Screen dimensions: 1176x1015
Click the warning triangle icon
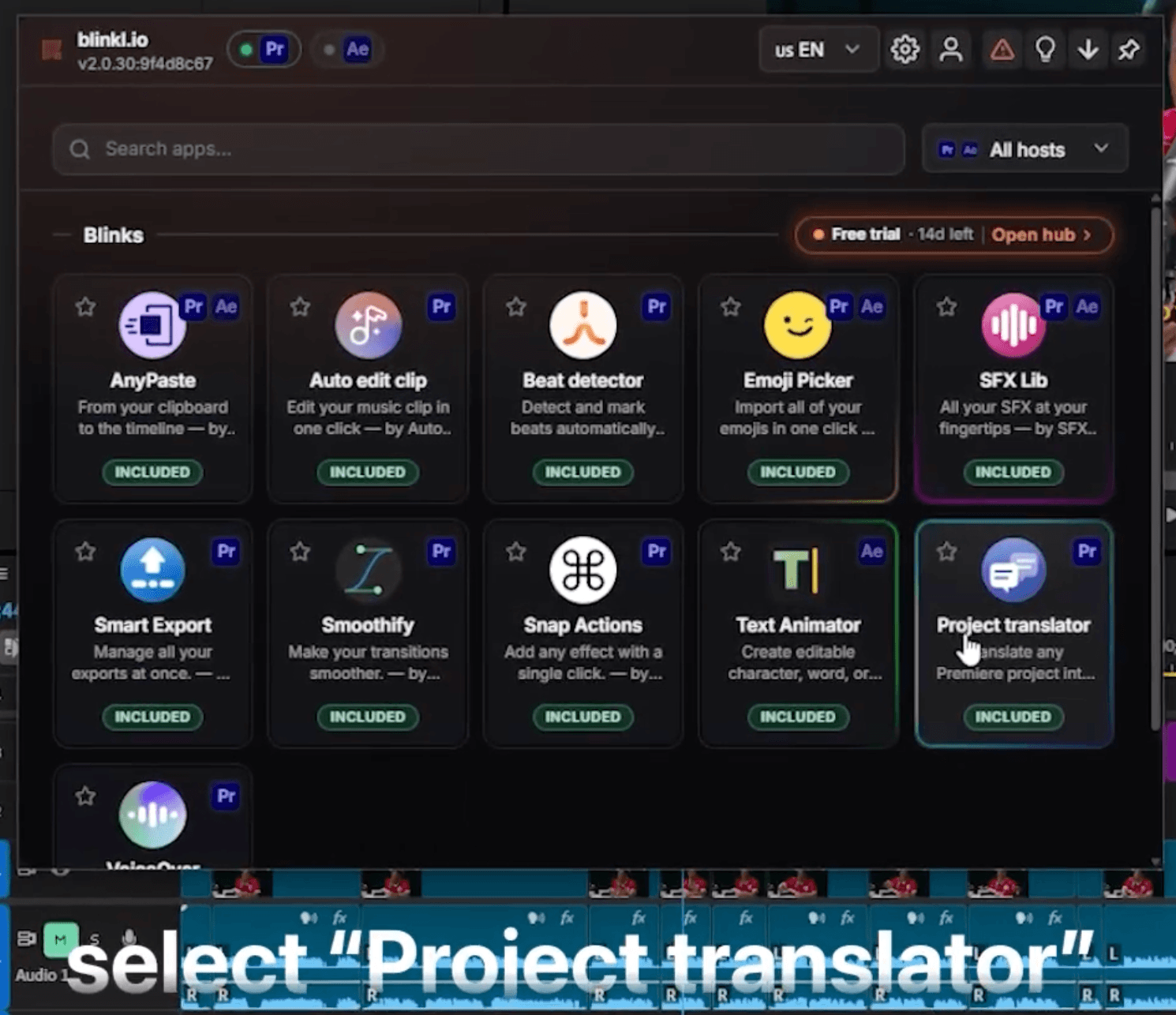pos(1002,50)
